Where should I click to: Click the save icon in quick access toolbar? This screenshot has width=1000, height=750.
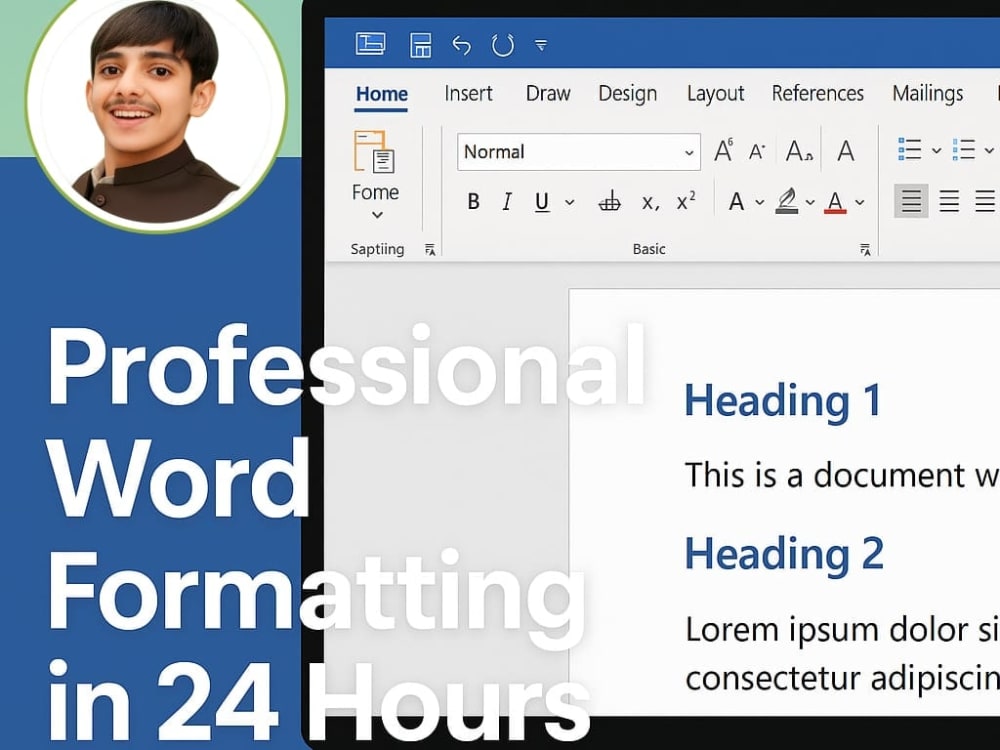[x=420, y=45]
